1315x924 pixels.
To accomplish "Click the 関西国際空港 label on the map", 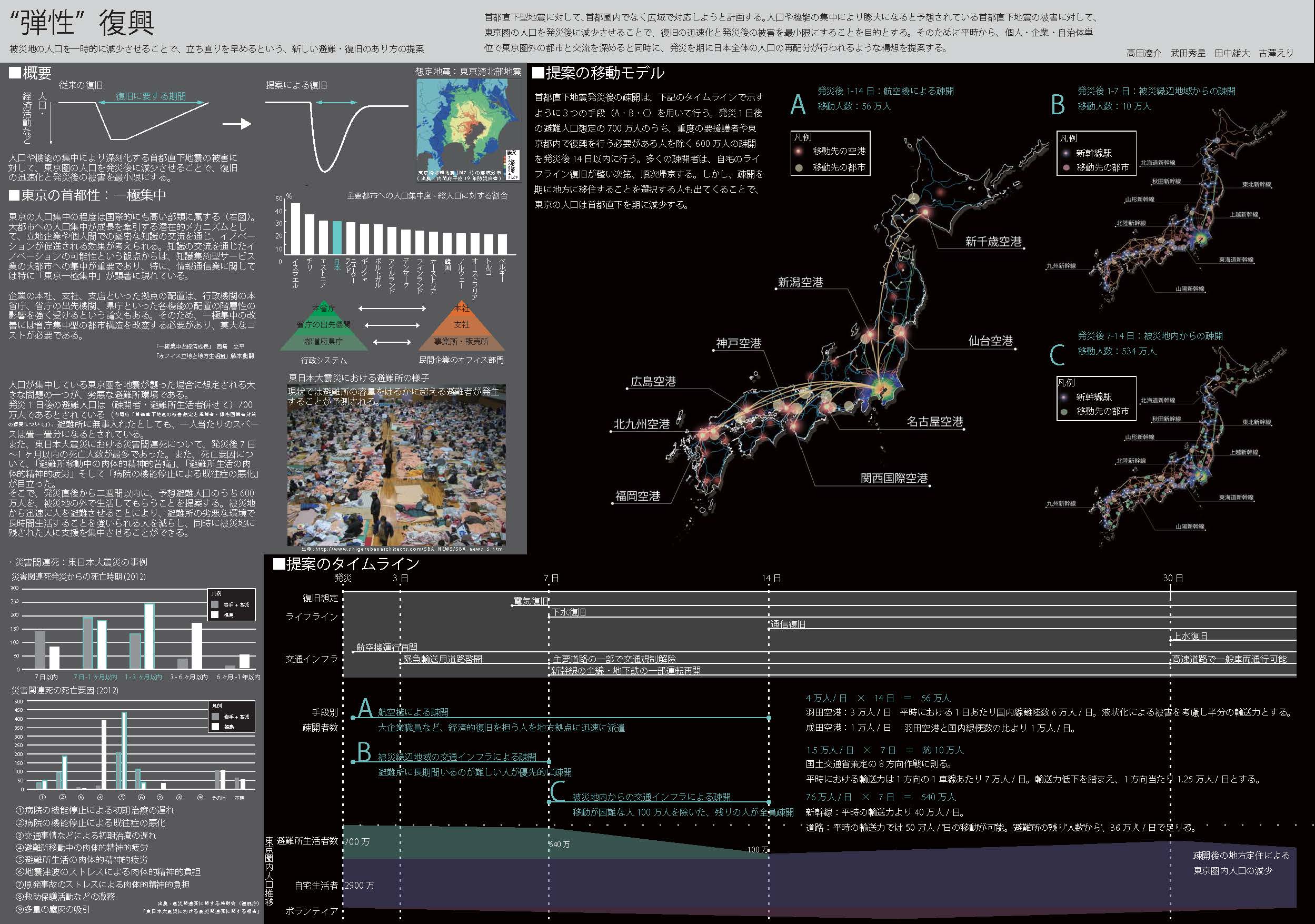I will [894, 478].
